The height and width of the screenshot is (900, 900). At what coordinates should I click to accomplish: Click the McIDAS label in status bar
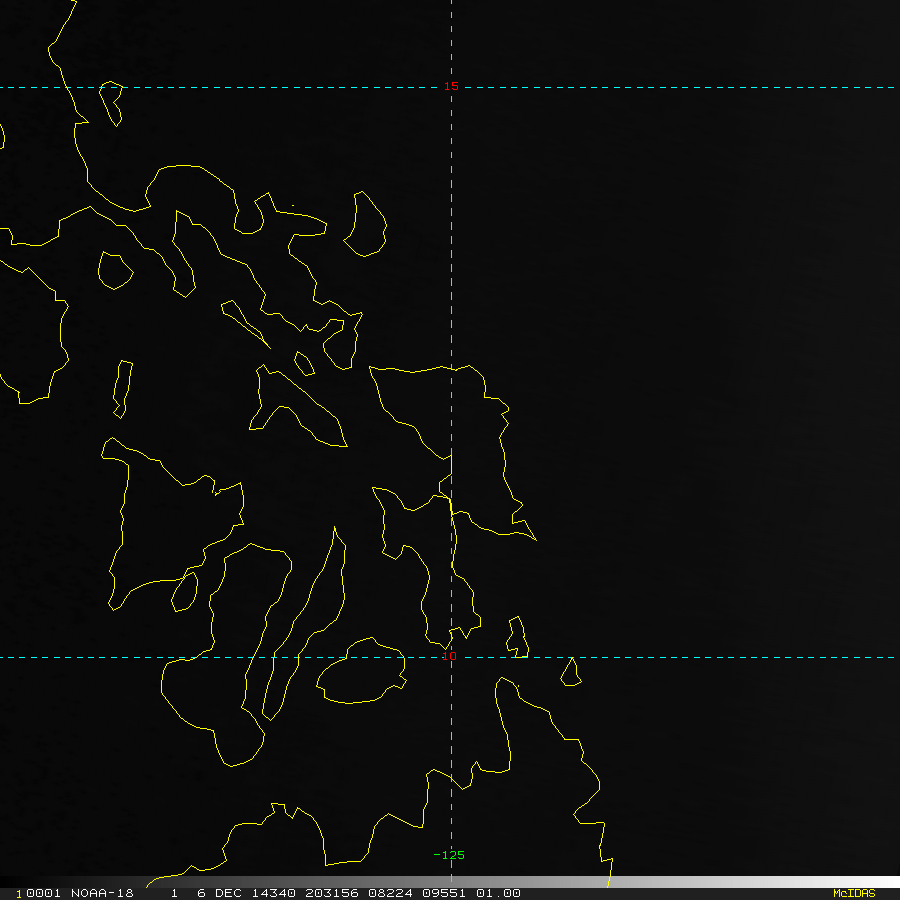click(854, 893)
